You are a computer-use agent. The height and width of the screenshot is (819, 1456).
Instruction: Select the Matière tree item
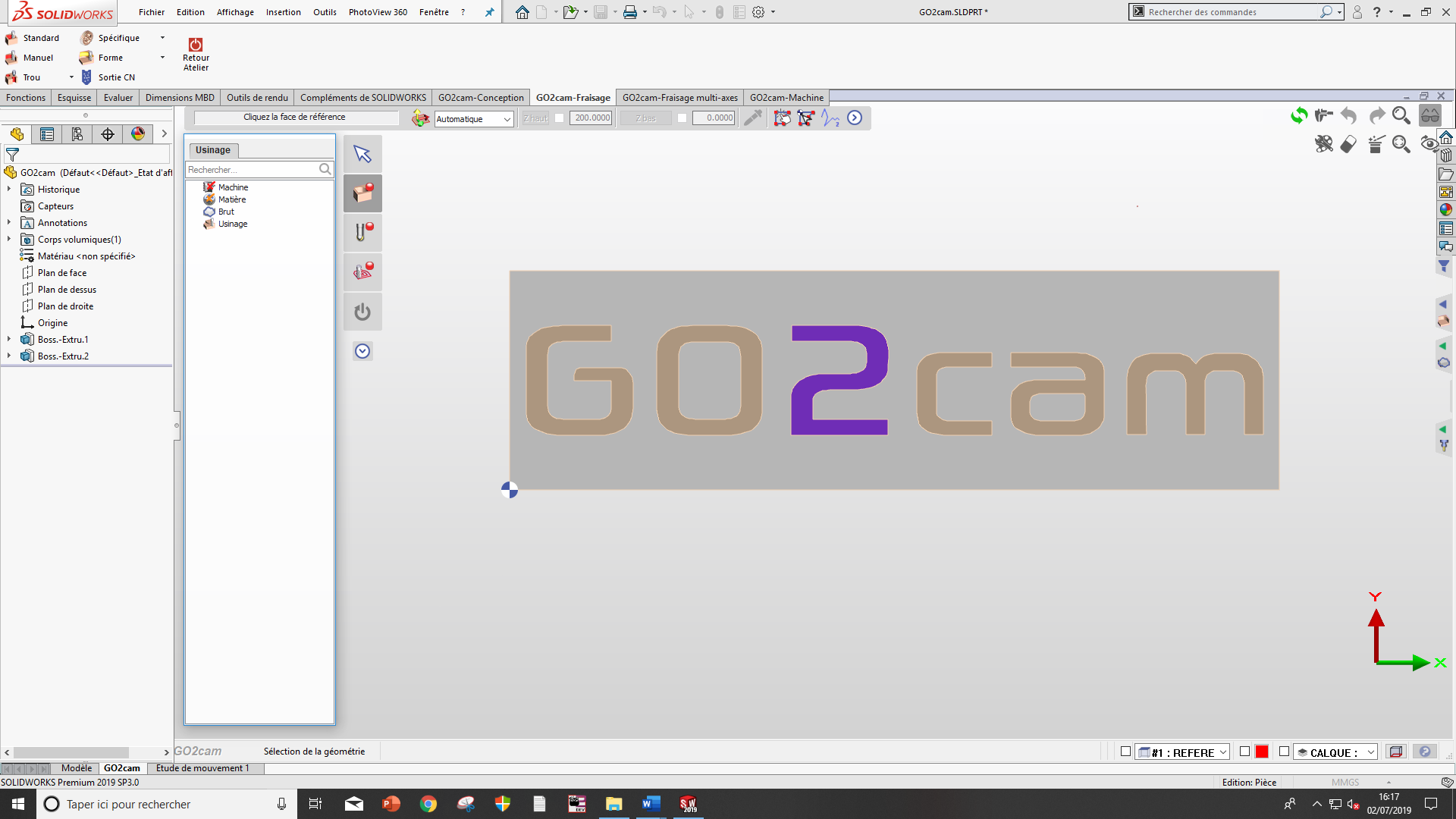tap(224, 199)
